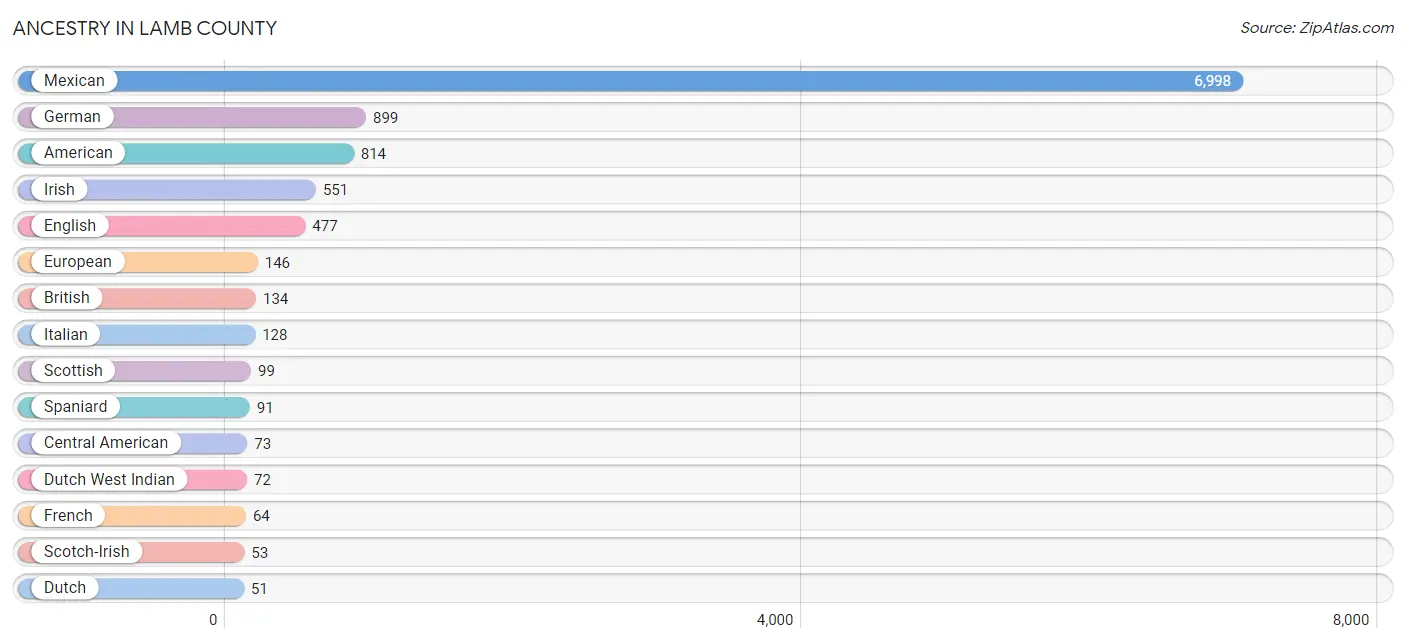
Task: Select the Italian label pill
Action: pos(66,335)
